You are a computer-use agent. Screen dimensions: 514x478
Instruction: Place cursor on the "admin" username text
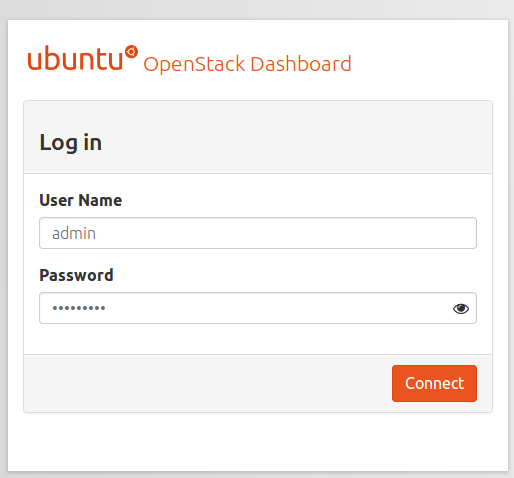[x=74, y=233]
